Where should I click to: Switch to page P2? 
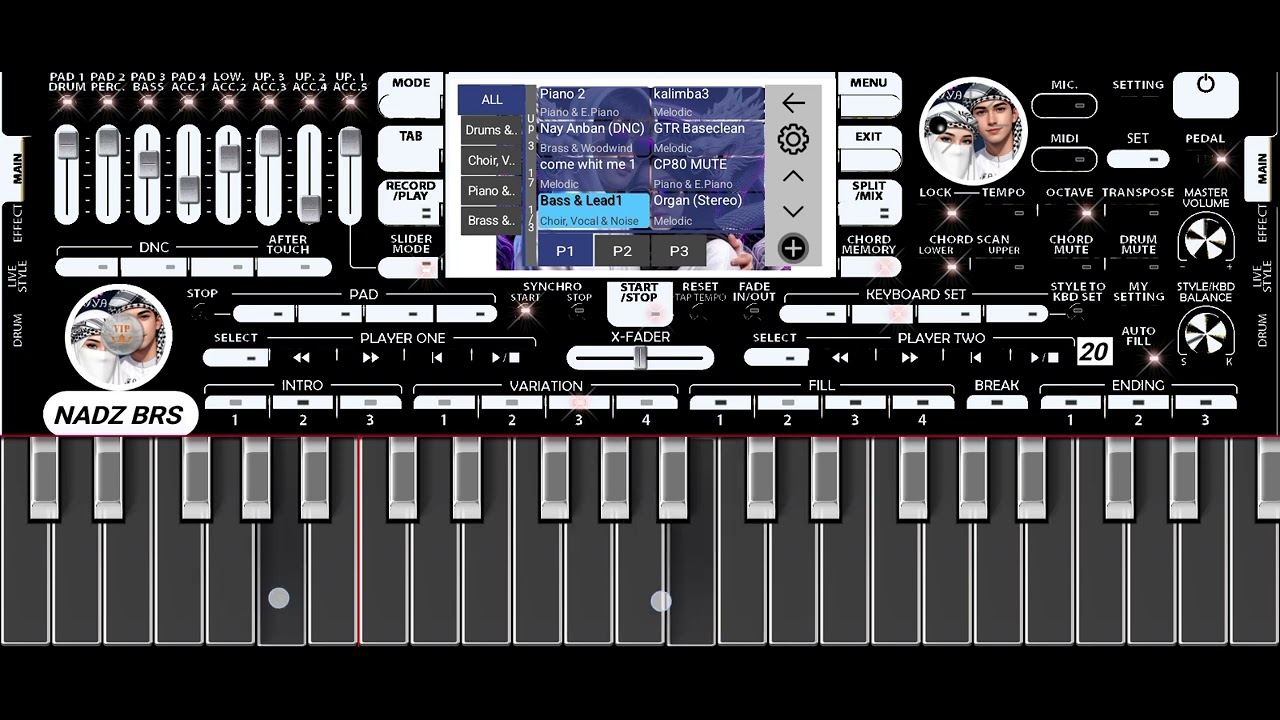click(622, 251)
